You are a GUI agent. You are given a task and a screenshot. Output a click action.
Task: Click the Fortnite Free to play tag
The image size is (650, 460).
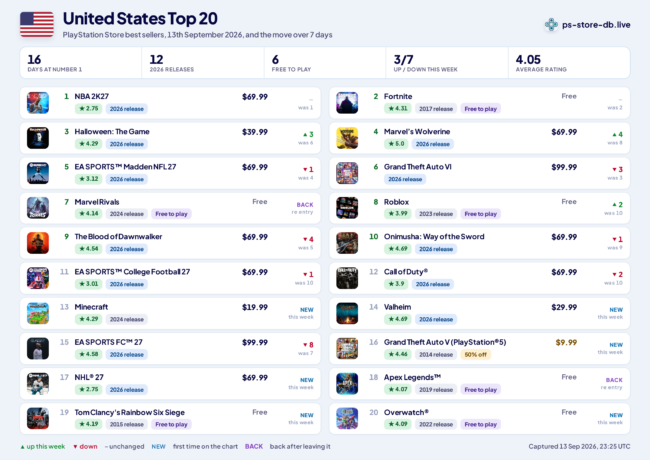(480, 109)
